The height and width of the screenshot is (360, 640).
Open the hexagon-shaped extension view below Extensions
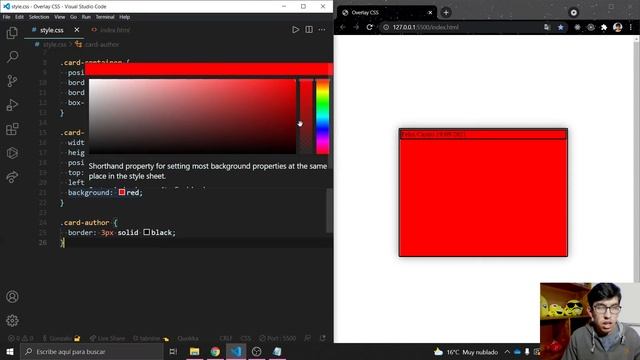[x=12, y=153]
